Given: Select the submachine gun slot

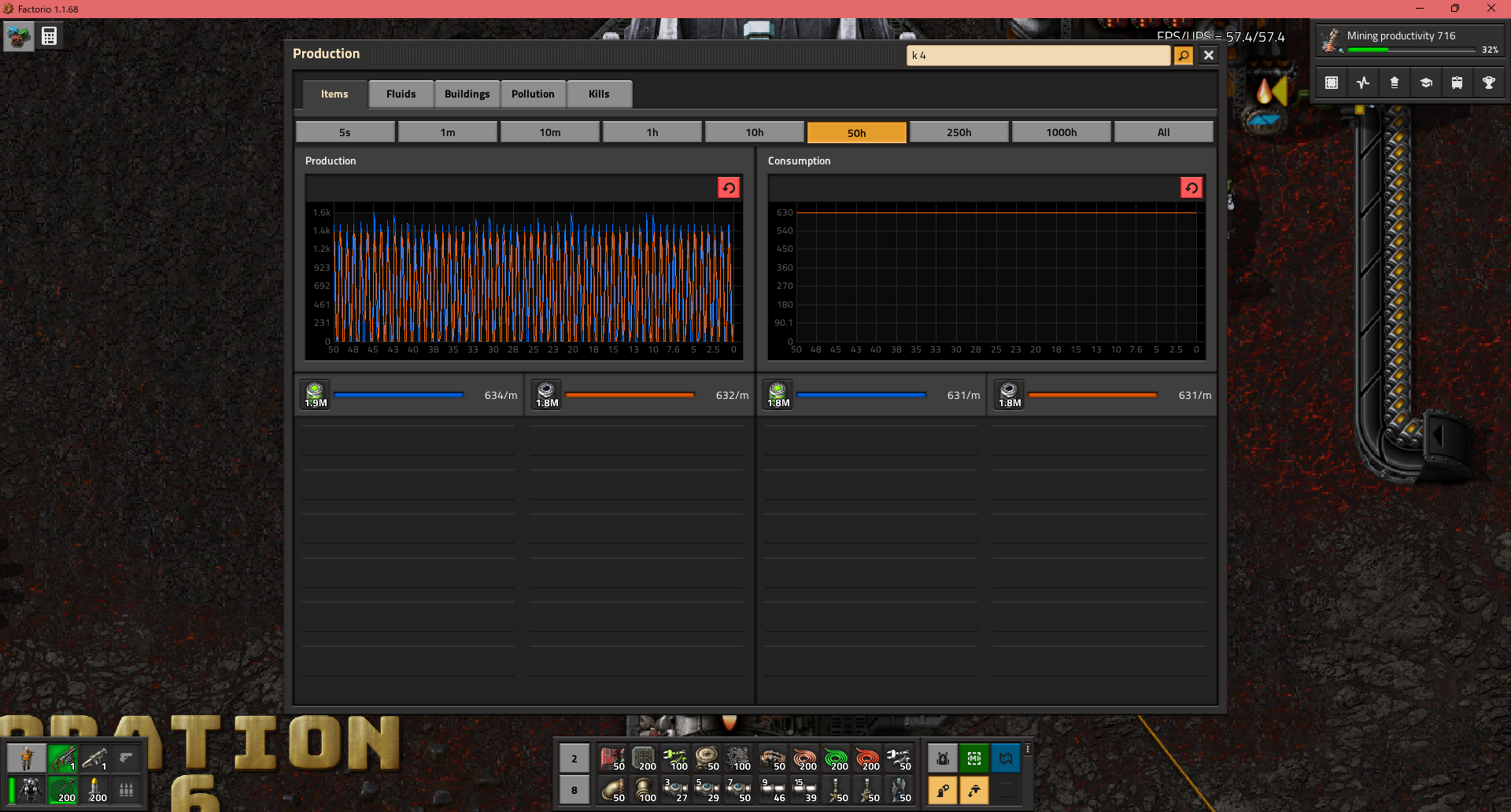Looking at the screenshot, I should 63,758.
